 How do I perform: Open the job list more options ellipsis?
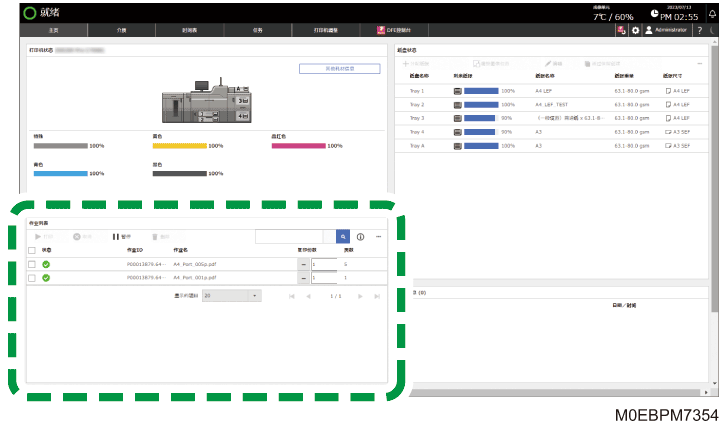tap(378, 237)
